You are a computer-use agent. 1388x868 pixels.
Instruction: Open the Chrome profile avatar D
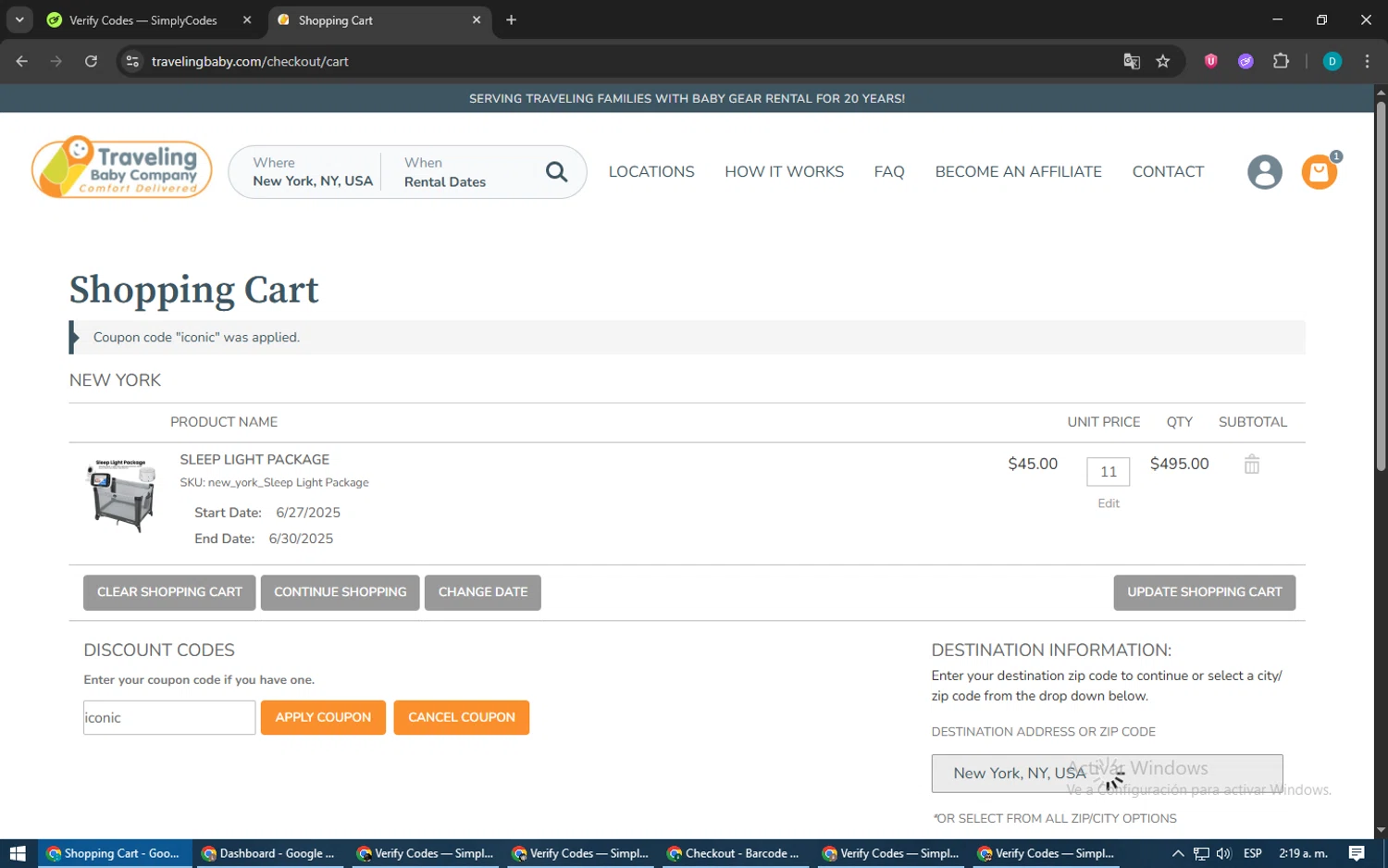1332,61
